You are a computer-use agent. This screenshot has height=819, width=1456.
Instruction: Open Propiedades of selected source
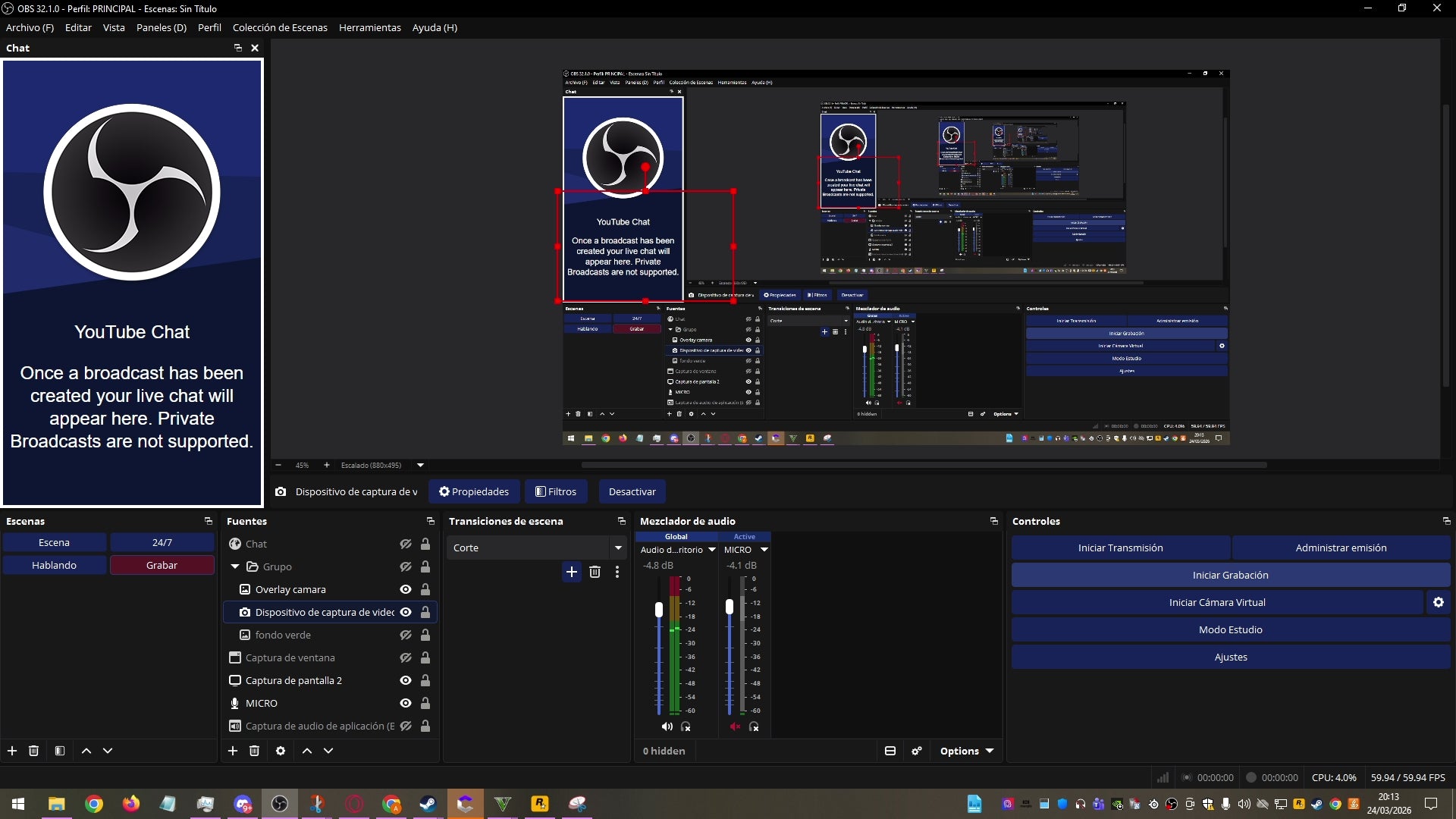[474, 491]
